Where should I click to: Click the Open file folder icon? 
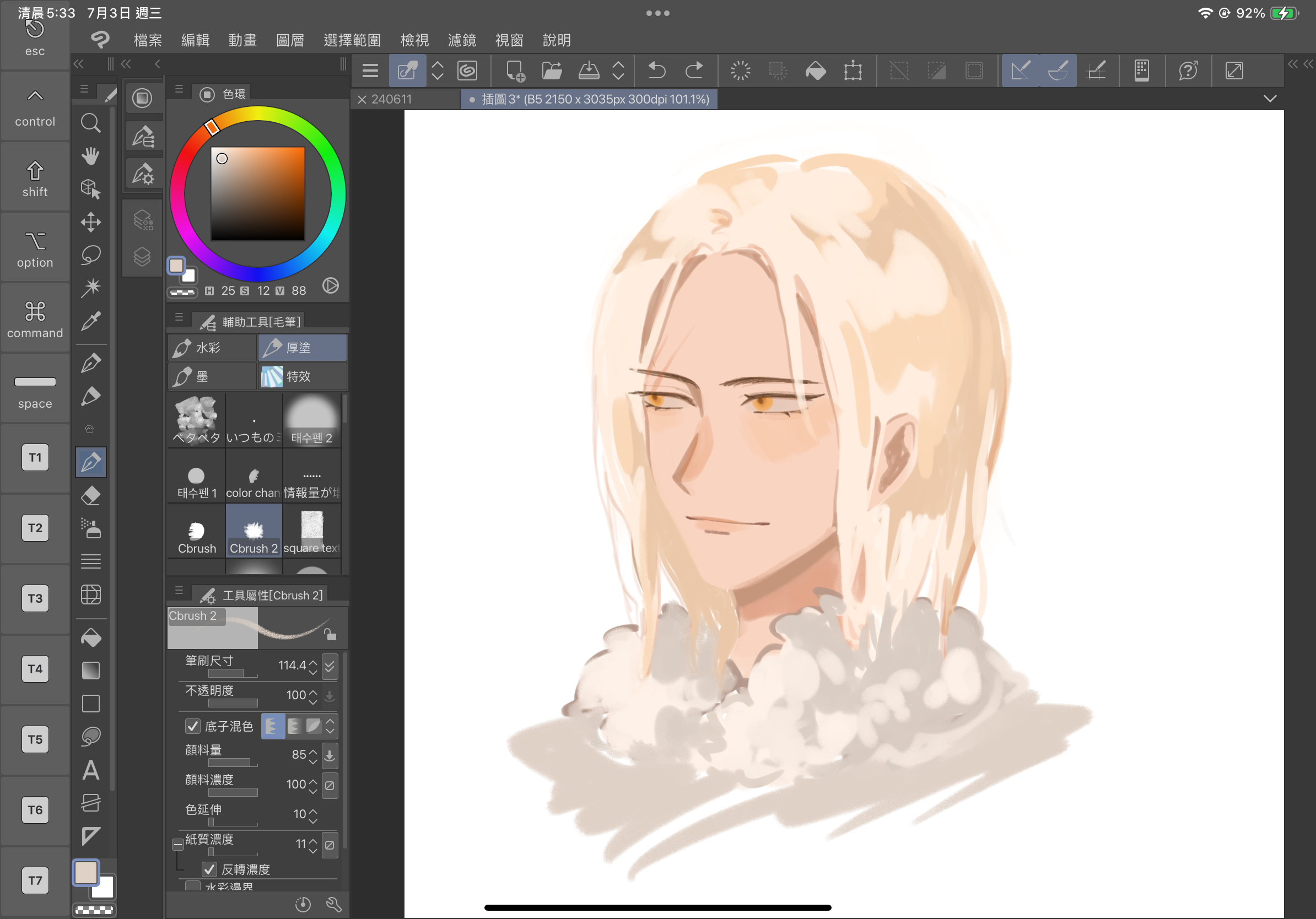pos(552,71)
